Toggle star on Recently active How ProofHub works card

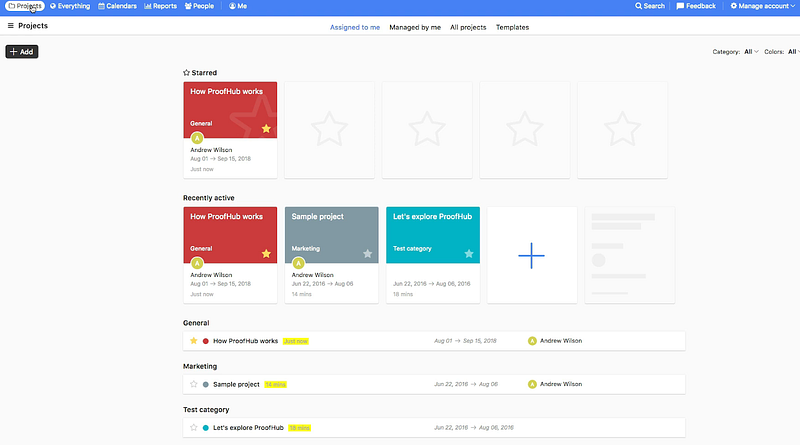pyautogui.click(x=266, y=254)
